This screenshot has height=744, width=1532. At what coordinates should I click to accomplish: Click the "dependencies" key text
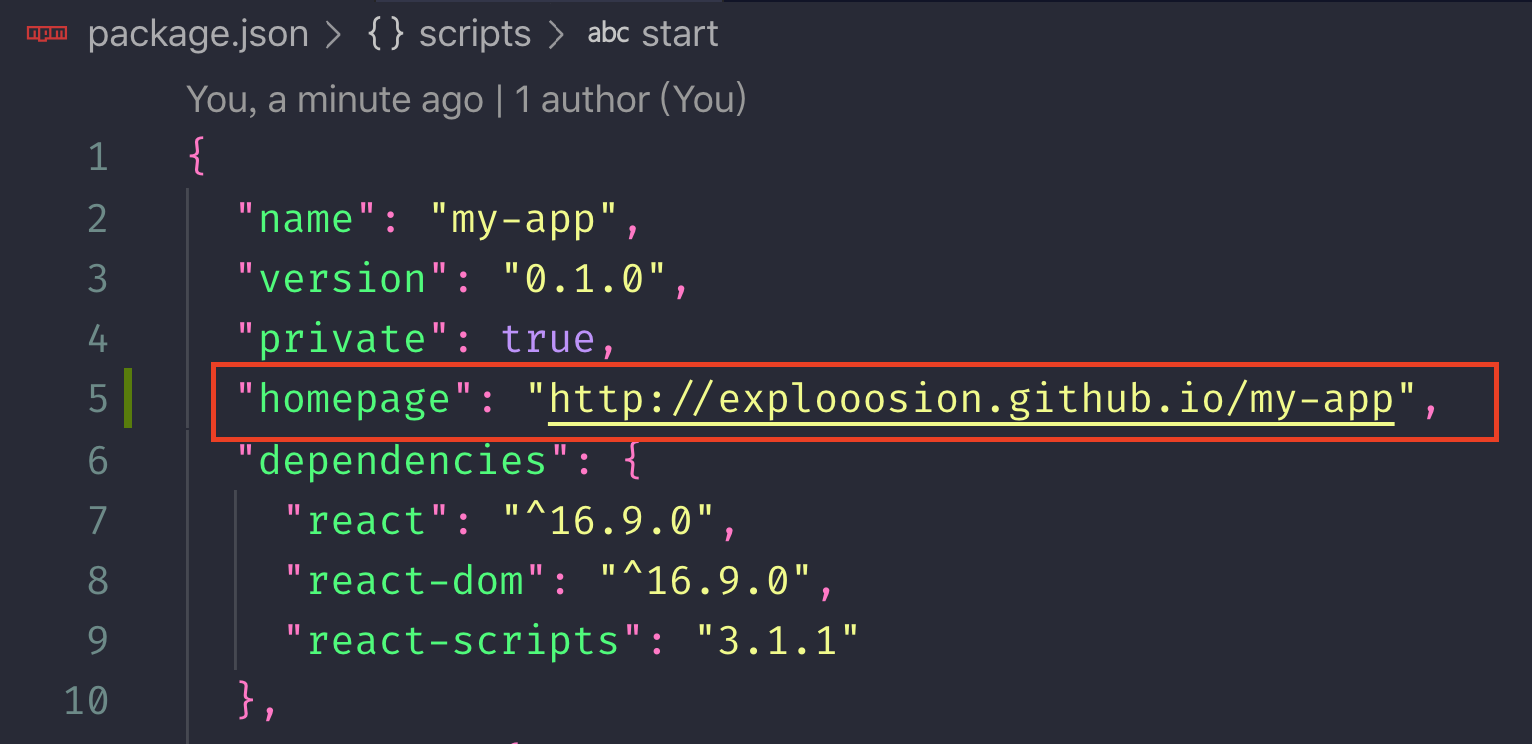(404, 460)
